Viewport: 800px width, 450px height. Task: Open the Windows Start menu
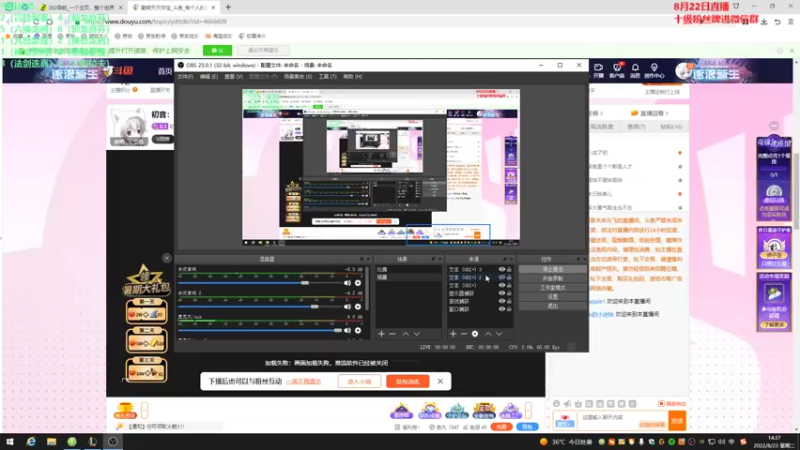click(x=9, y=442)
